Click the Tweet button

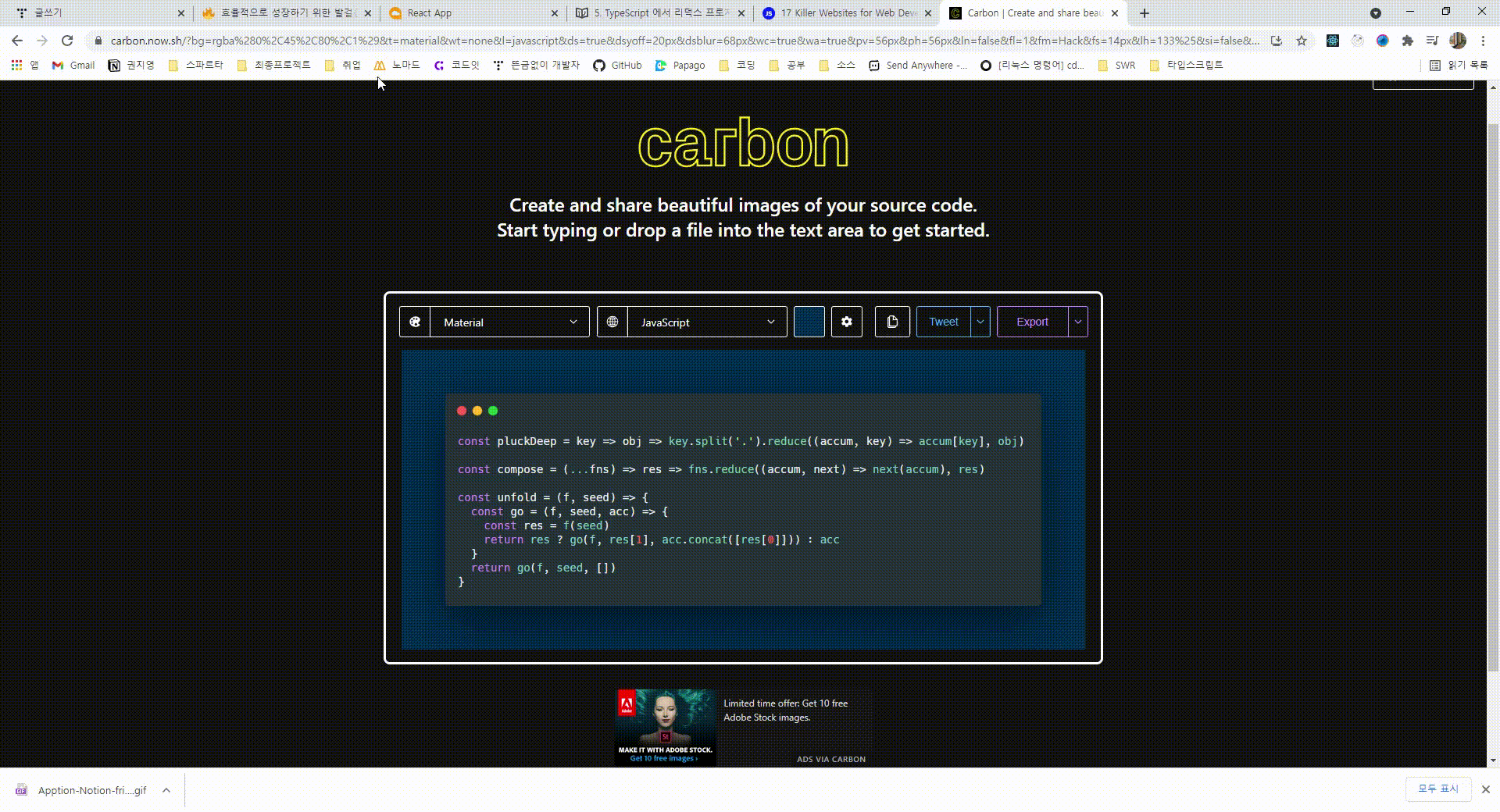click(x=944, y=322)
